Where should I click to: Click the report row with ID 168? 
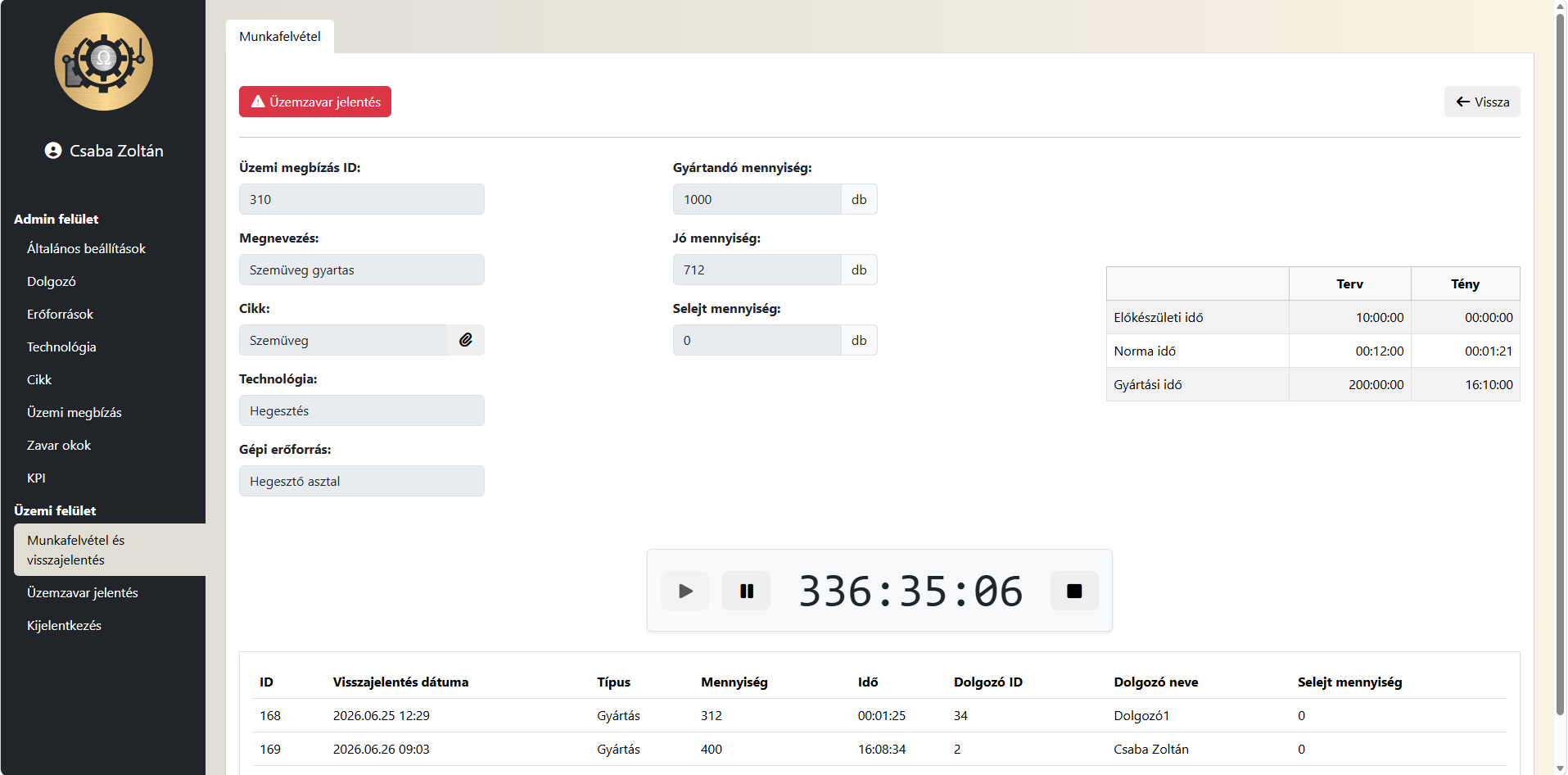(x=879, y=715)
